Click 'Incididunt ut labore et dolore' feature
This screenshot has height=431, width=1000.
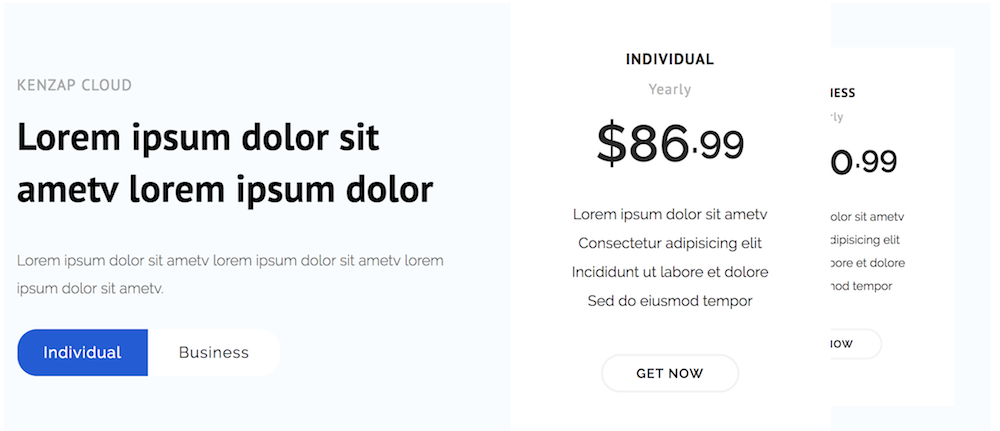670,272
